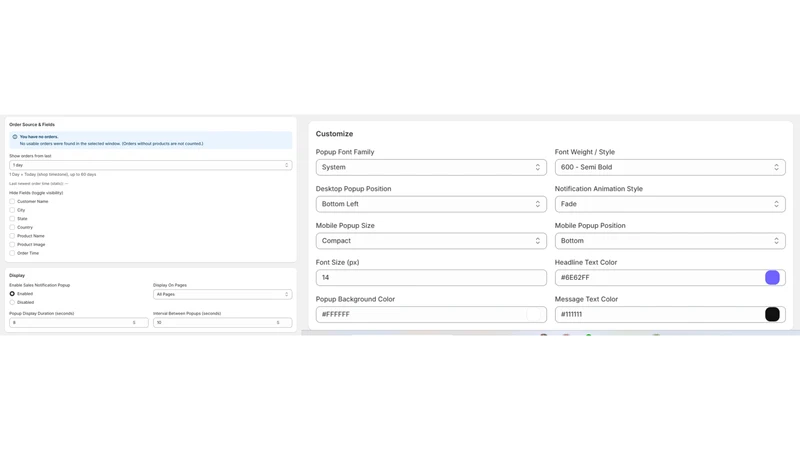The height and width of the screenshot is (450, 800).
Task: Tick the Order Time hide field checkbox
Action: pyautogui.click(x=12, y=253)
